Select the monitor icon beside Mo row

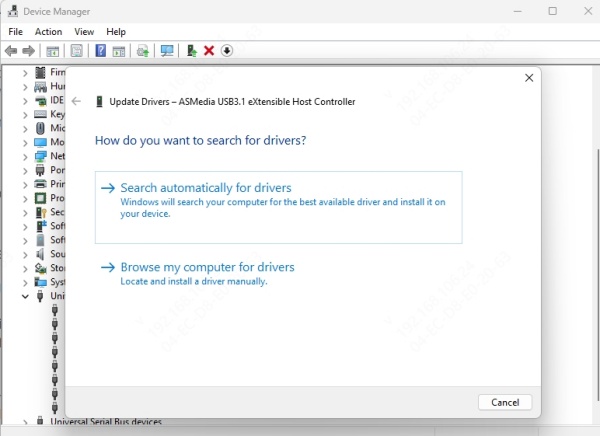(x=40, y=142)
